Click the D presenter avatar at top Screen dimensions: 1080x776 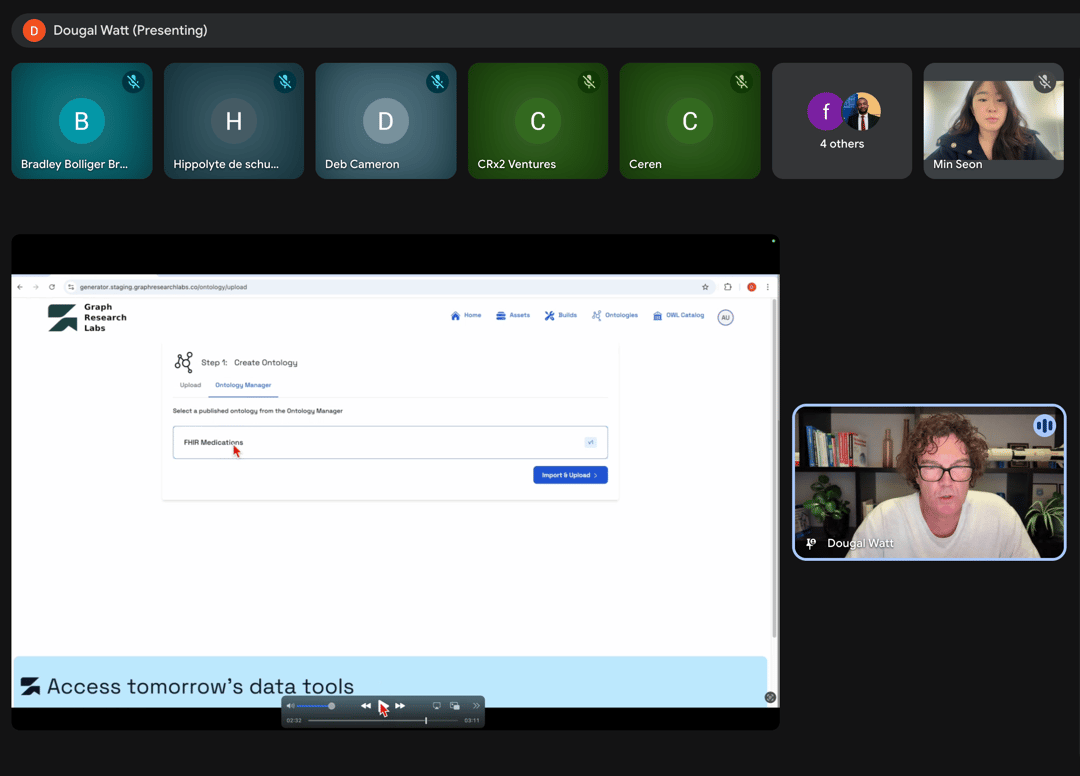(34, 30)
